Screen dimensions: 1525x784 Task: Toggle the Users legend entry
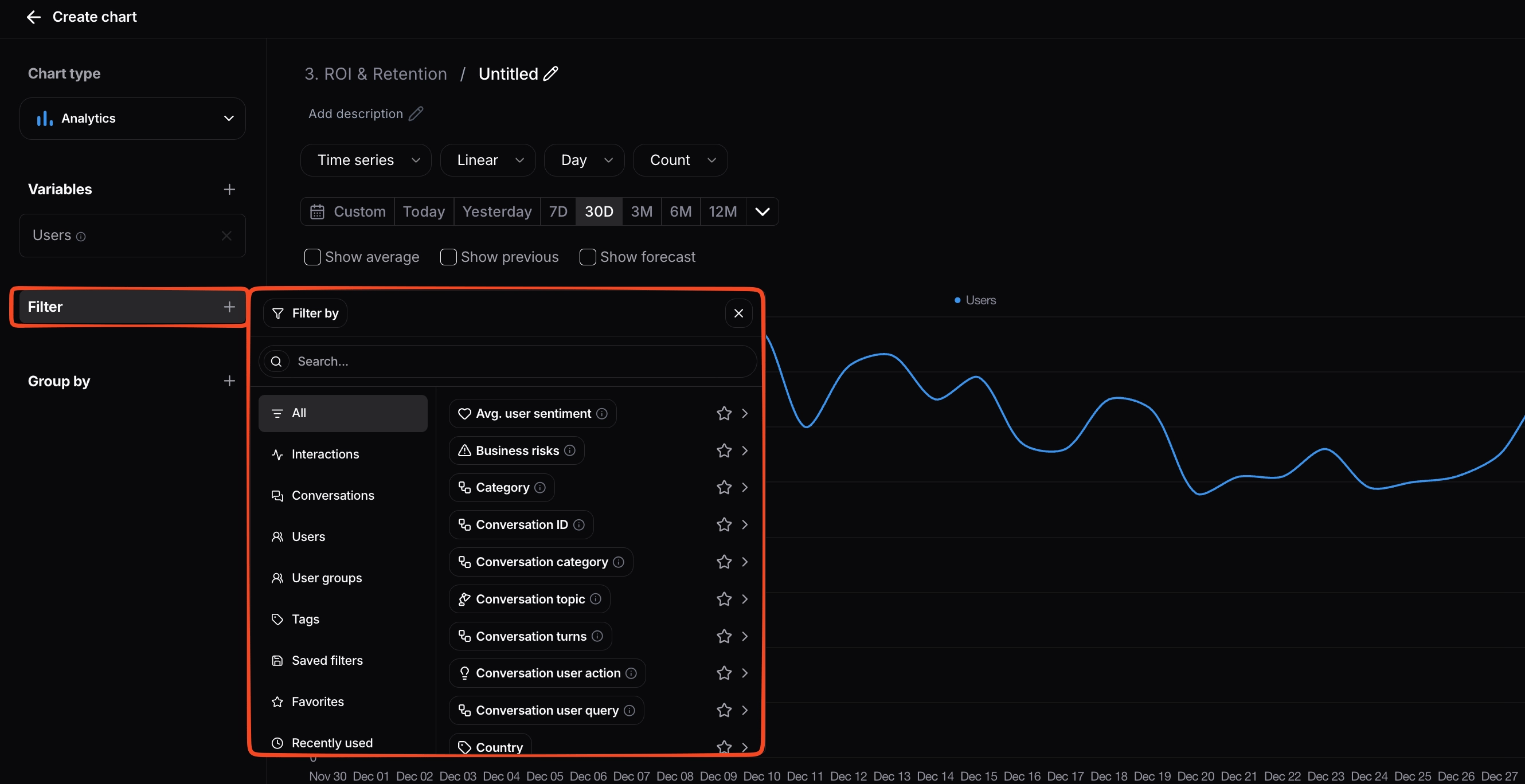[975, 300]
